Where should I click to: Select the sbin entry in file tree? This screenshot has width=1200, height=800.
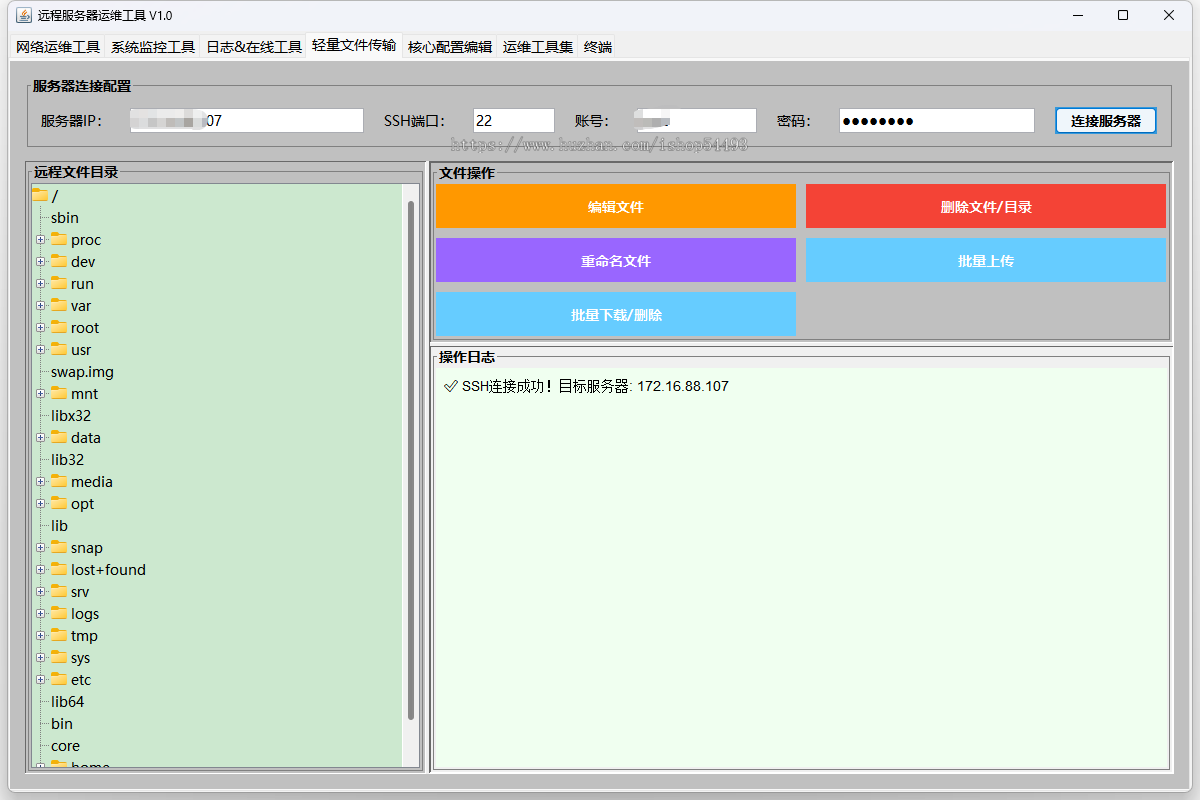pos(65,218)
